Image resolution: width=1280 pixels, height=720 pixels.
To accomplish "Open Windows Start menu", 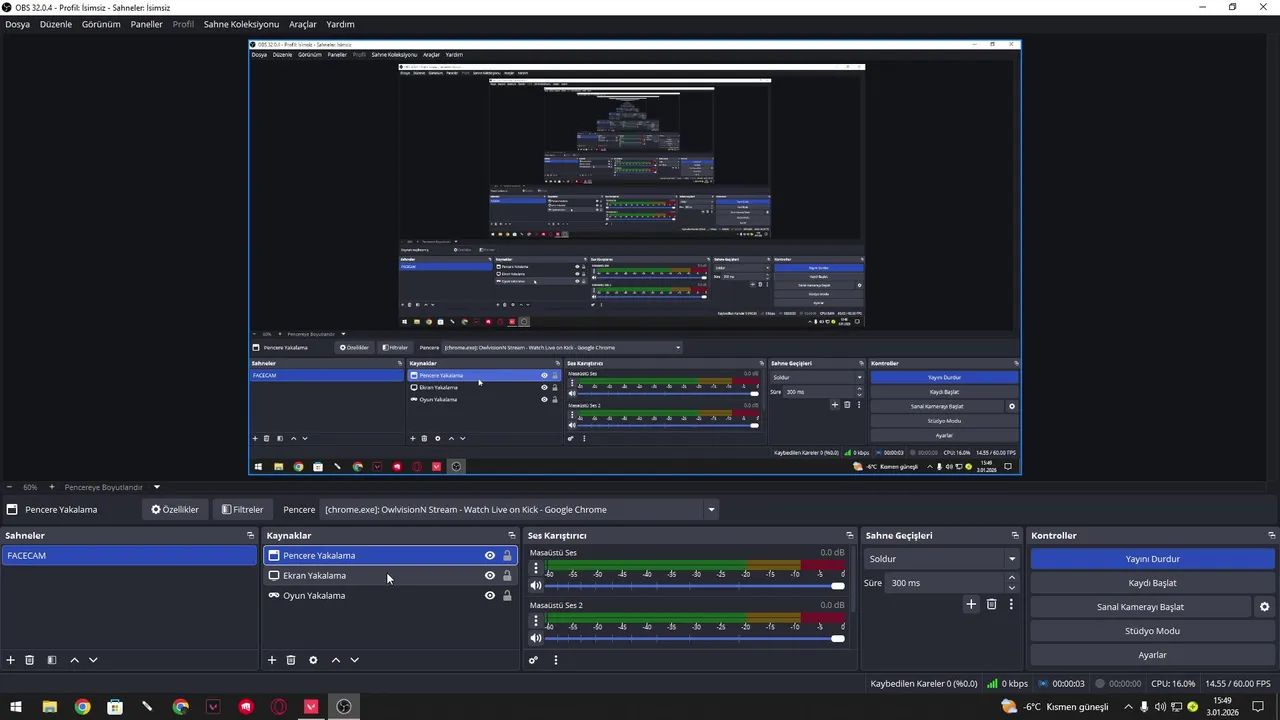I will click(16, 707).
